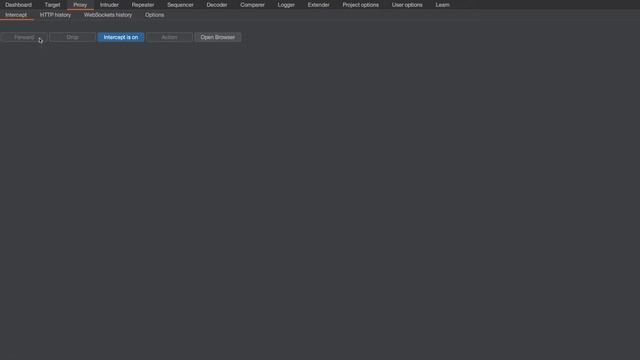
Task: Click the Forward button
Action: [24, 37]
